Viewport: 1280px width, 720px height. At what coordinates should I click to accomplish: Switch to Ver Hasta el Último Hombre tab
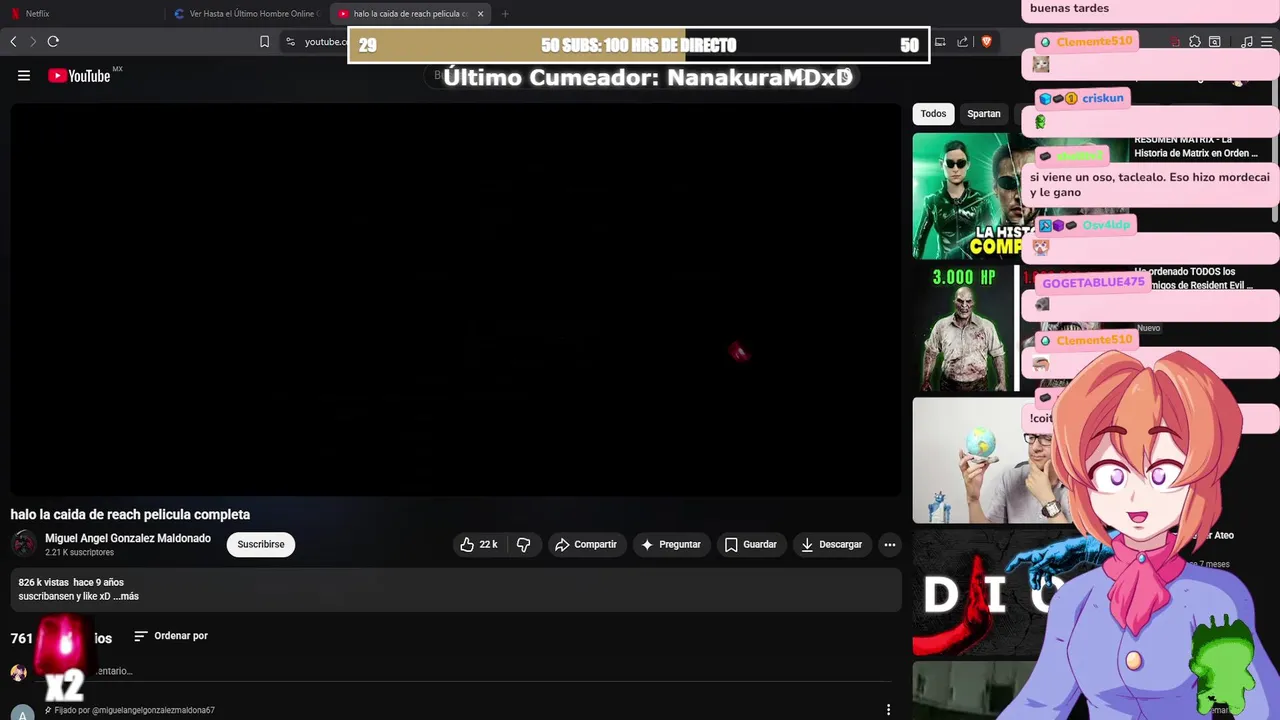coord(245,14)
